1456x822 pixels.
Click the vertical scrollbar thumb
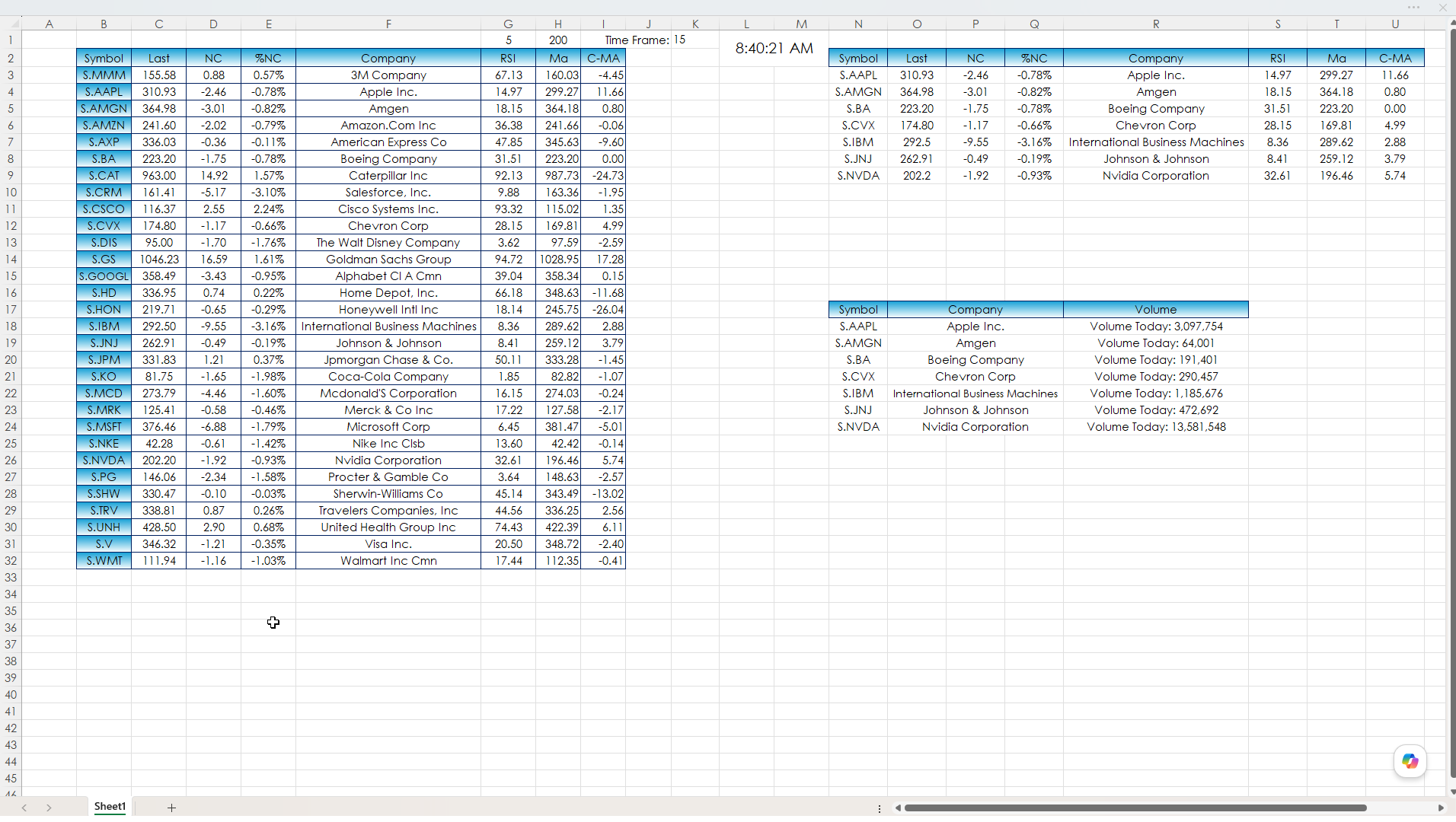[x=1451, y=403]
